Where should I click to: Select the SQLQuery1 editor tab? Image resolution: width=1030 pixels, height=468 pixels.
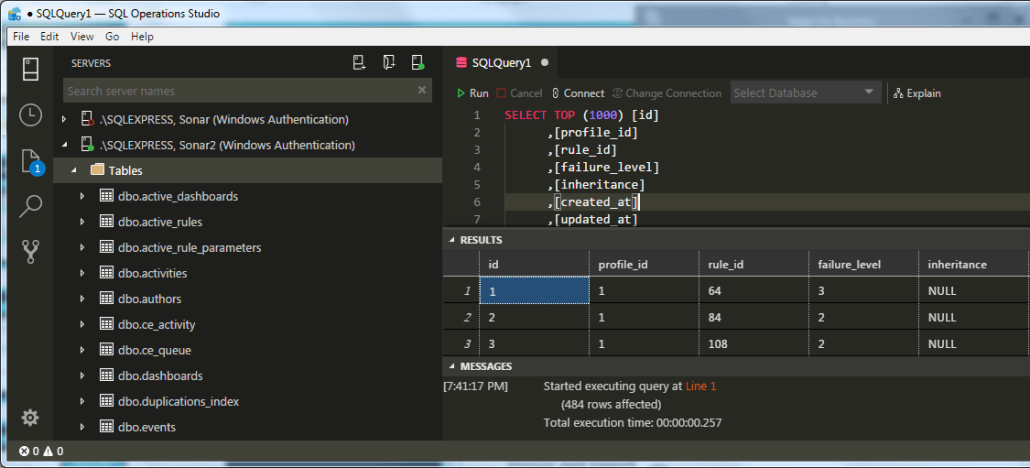tap(500, 62)
